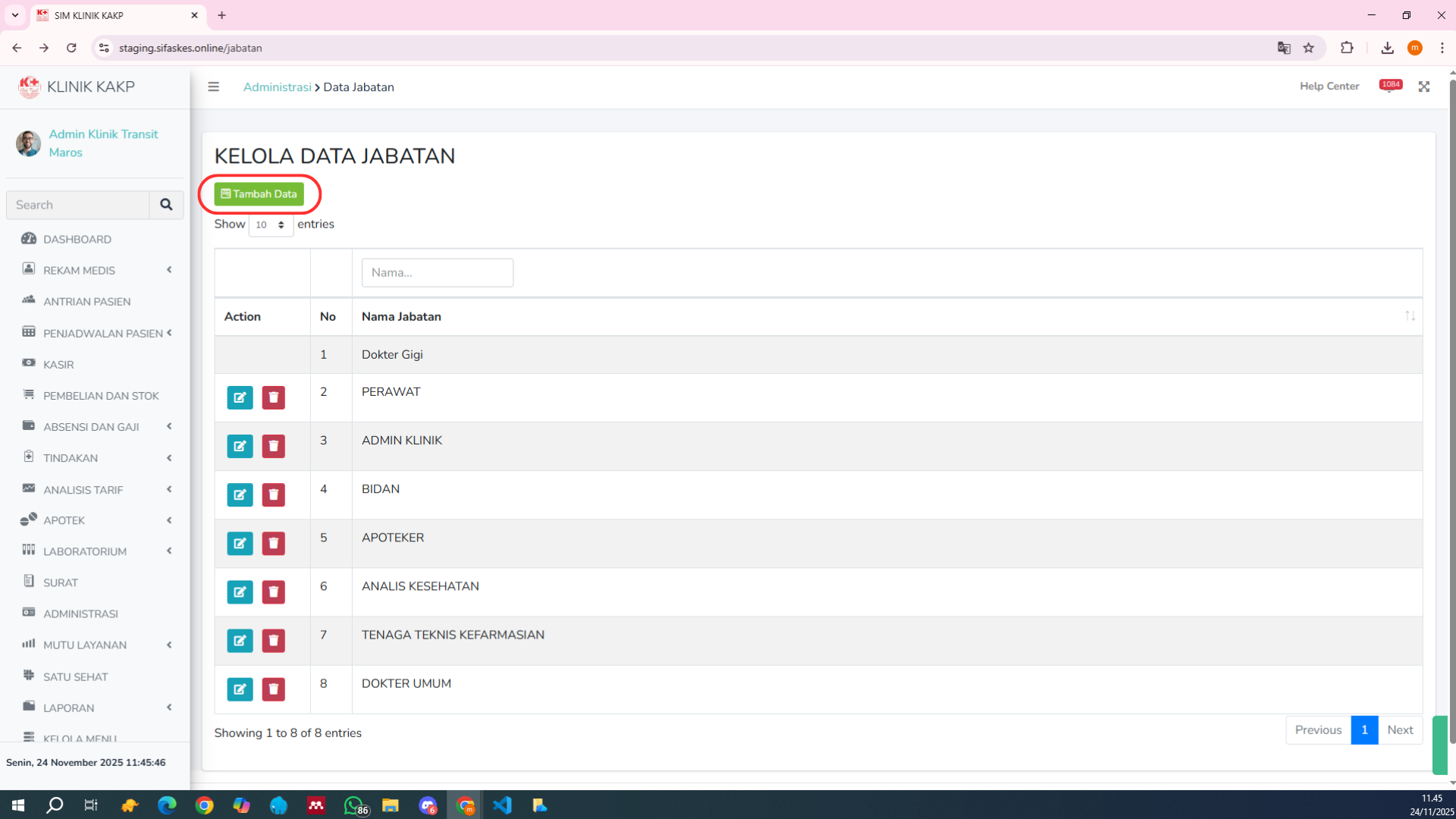Sort the Nama Jabatan column arrows
Screen dimensions: 1456x819
click(x=1410, y=316)
